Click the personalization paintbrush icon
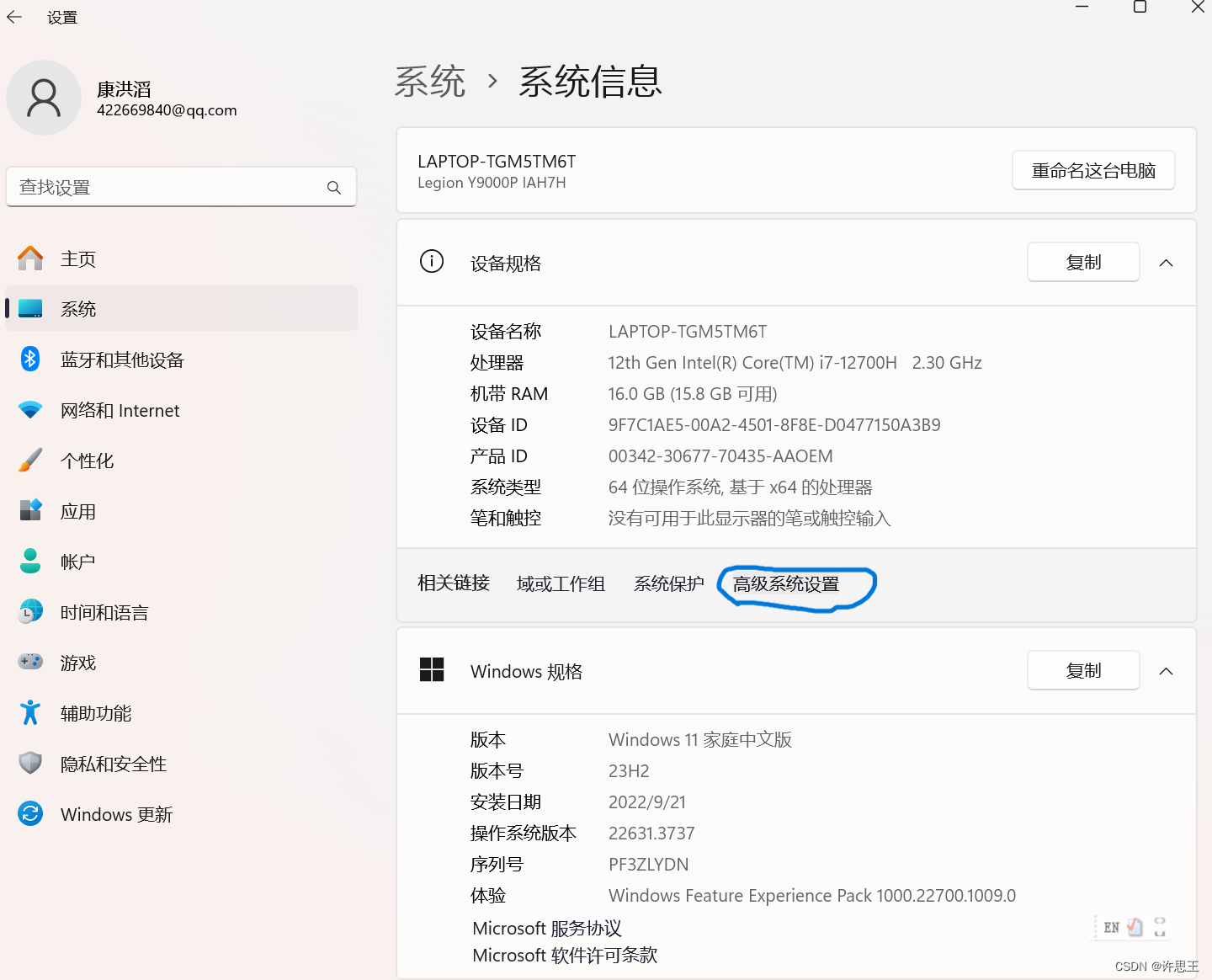The image size is (1212, 980). click(30, 461)
